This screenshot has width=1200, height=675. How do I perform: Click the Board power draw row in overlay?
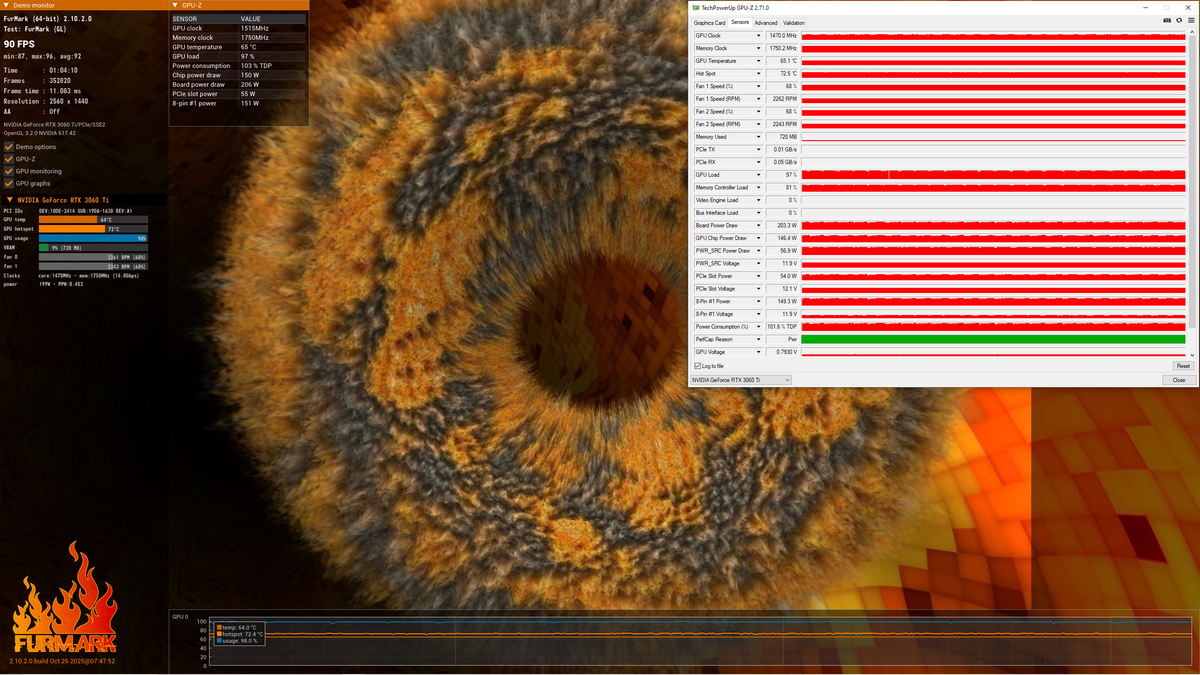pos(239,84)
